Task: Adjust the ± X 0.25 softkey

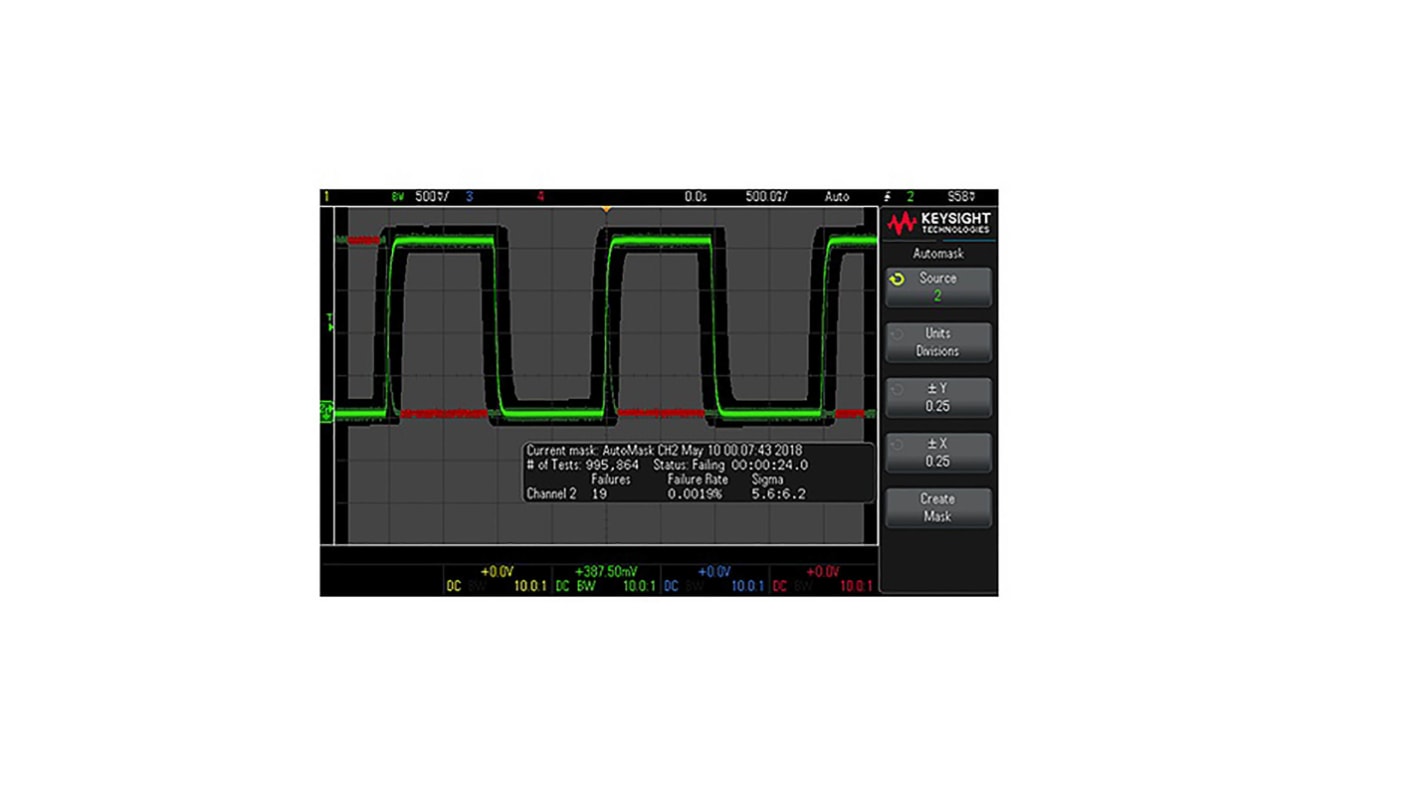Action: point(938,452)
